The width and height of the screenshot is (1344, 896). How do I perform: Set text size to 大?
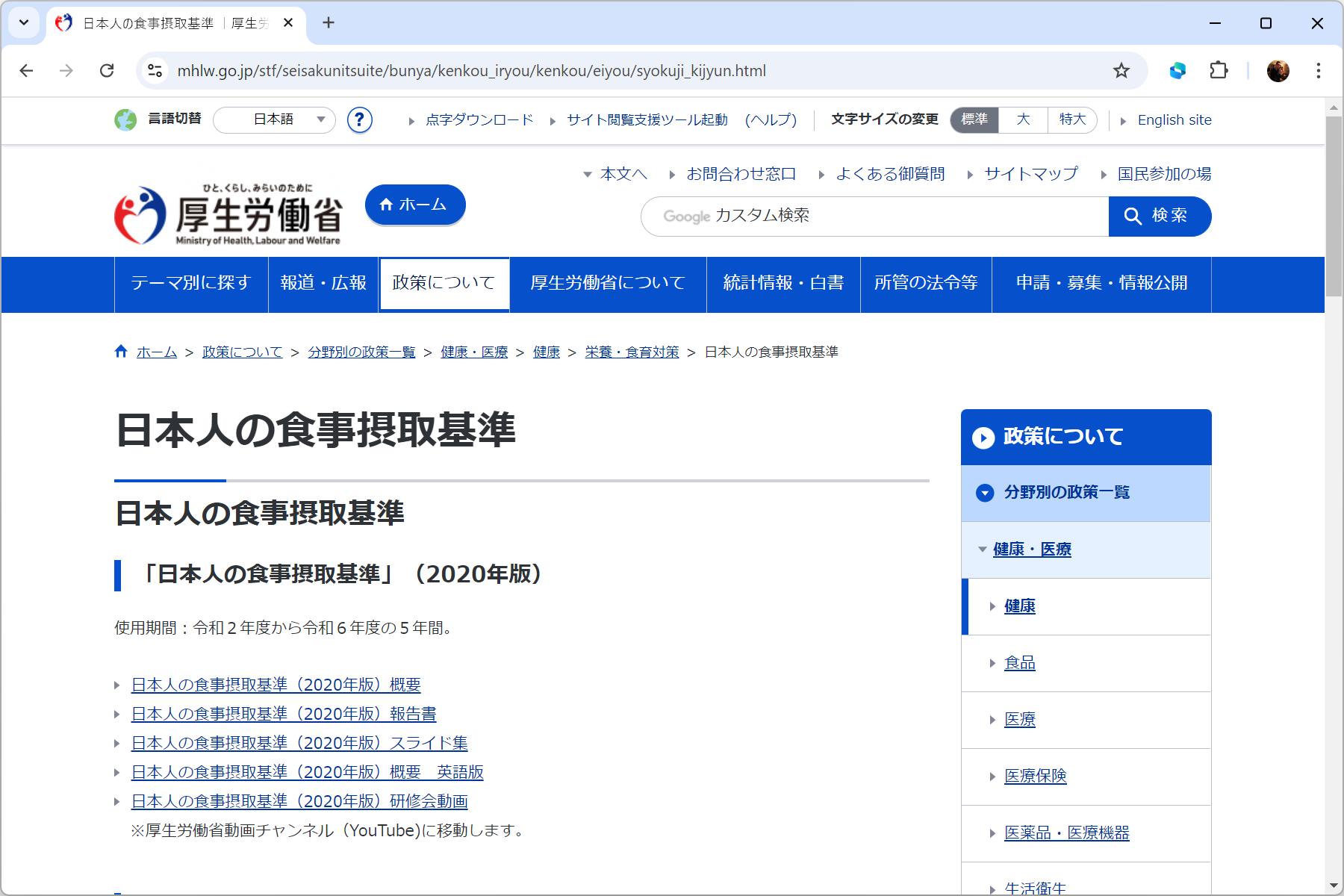pos(1023,119)
